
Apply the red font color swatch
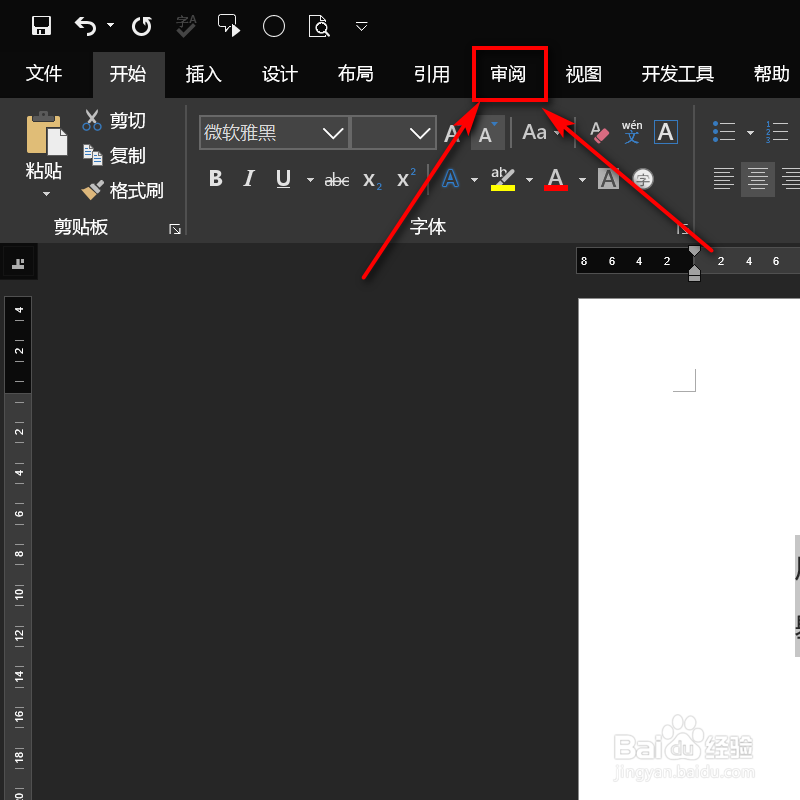pyautogui.click(x=558, y=178)
